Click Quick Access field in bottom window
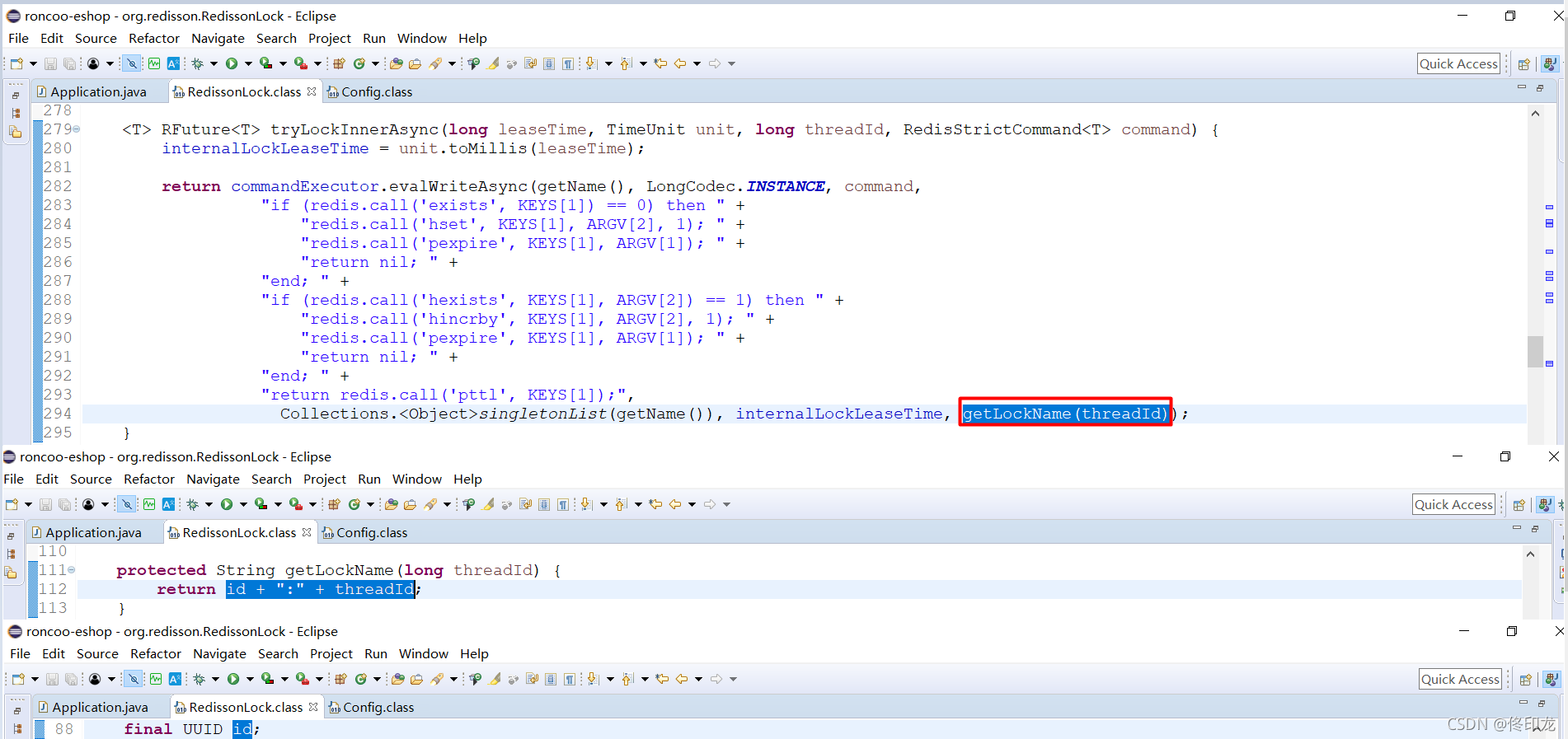This screenshot has height=739, width=1568. [1460, 679]
